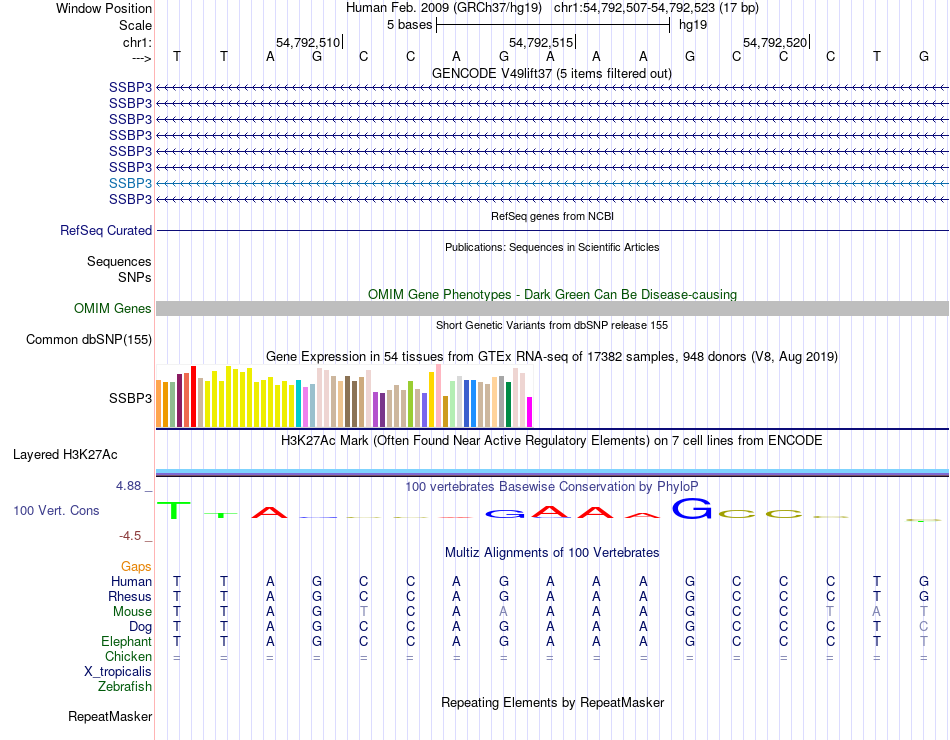Viewport: 950px width, 740px height.
Task: Open the Repeating Elements by RepeatMasker title
Action: tap(552, 702)
